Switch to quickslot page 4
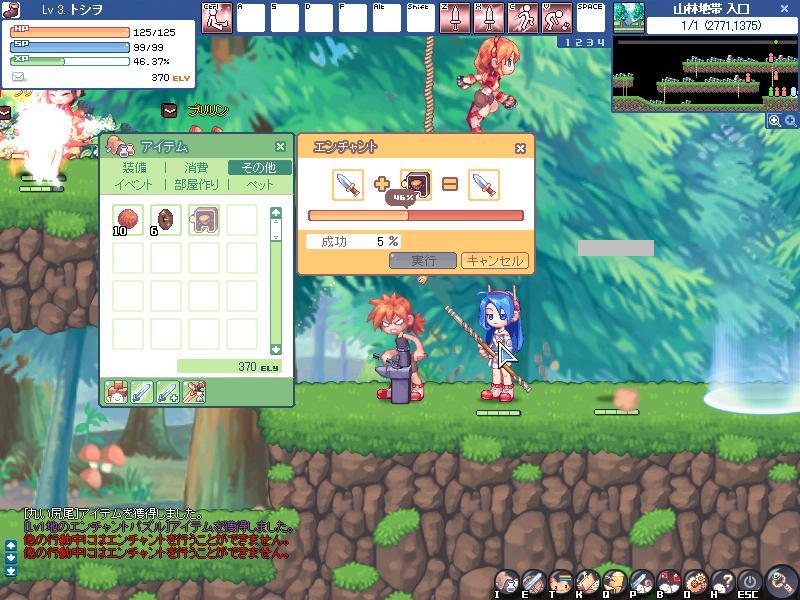Image resolution: width=800 pixels, height=600 pixels. pos(601,42)
